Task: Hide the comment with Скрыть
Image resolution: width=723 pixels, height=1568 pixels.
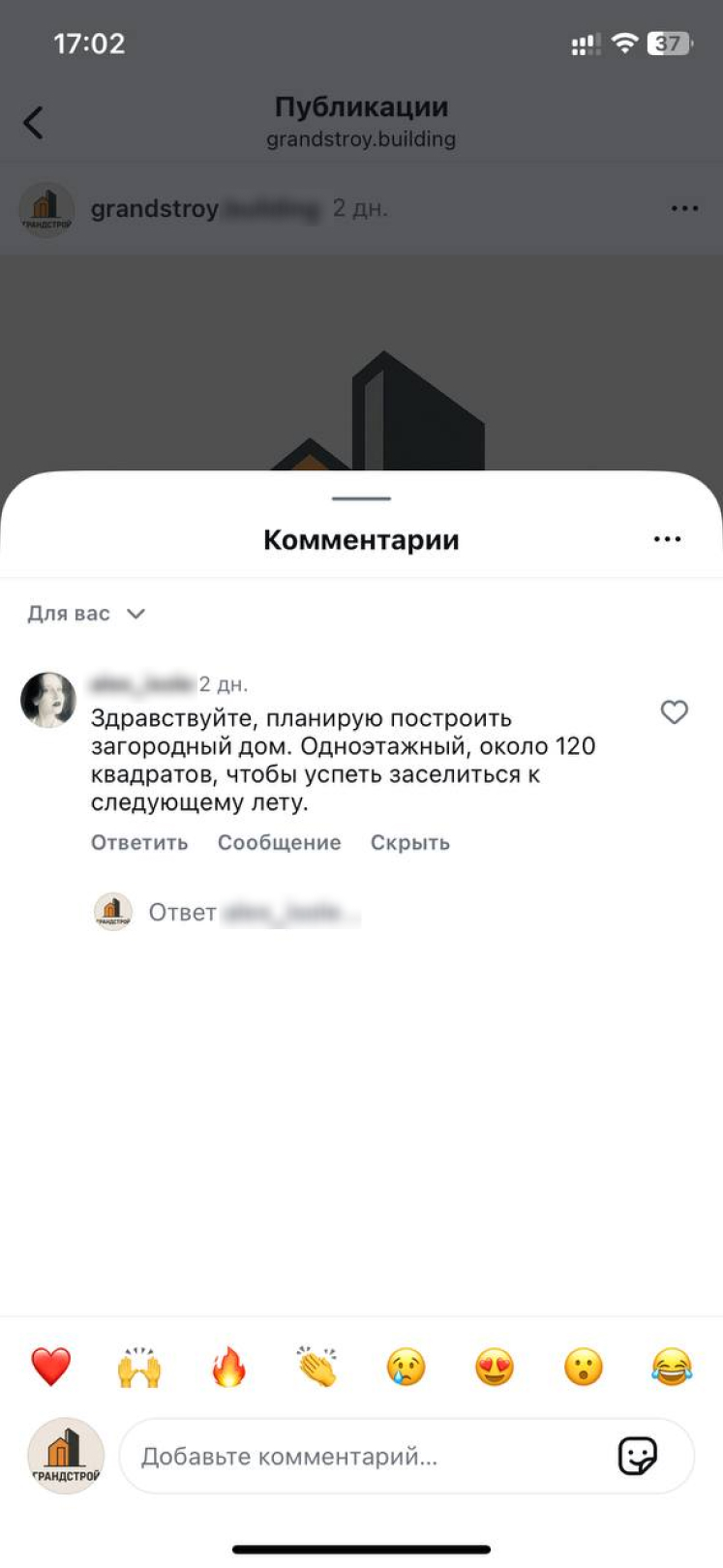Action: (410, 842)
